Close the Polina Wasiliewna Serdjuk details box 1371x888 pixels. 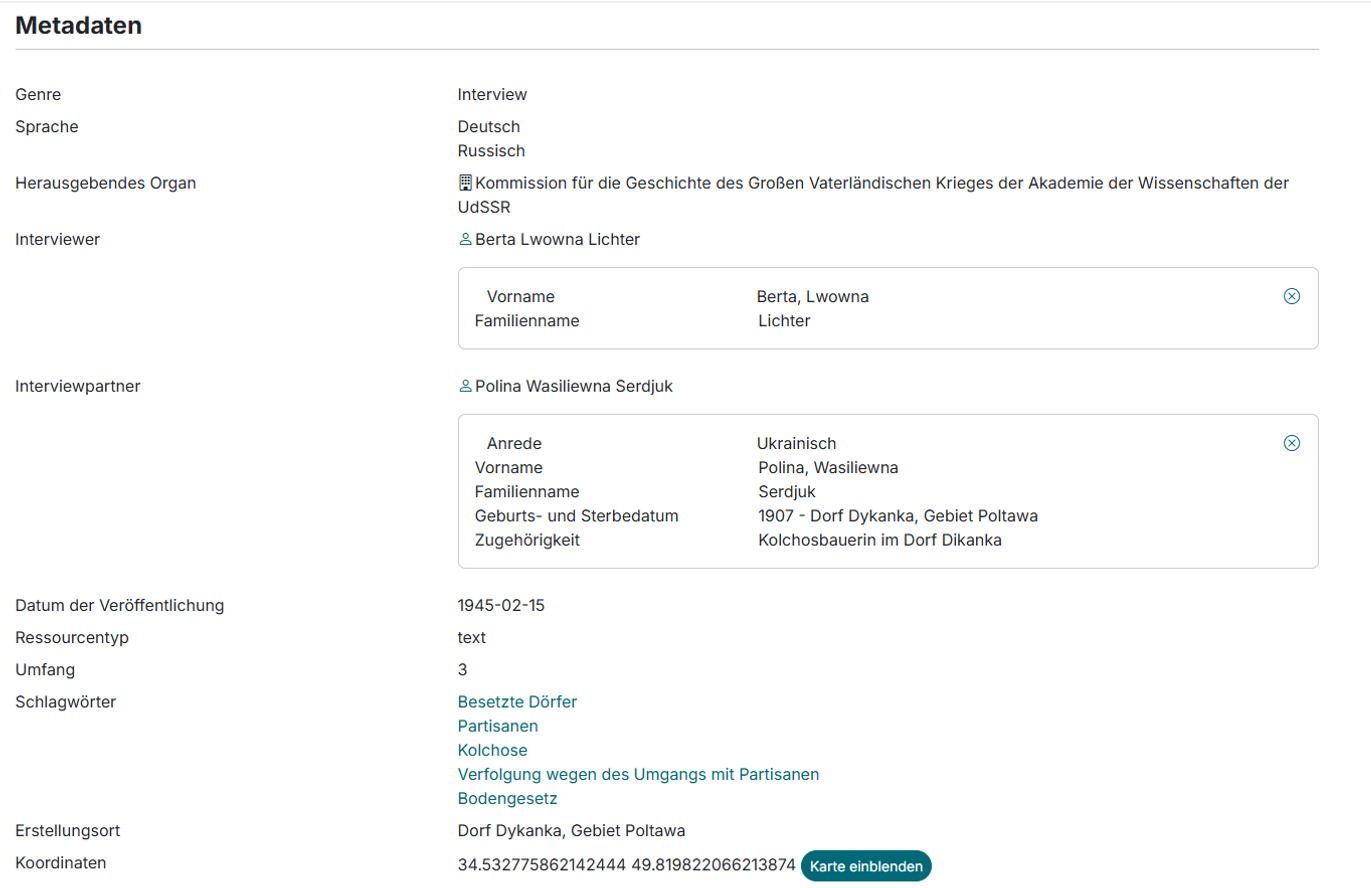coord(1291,443)
